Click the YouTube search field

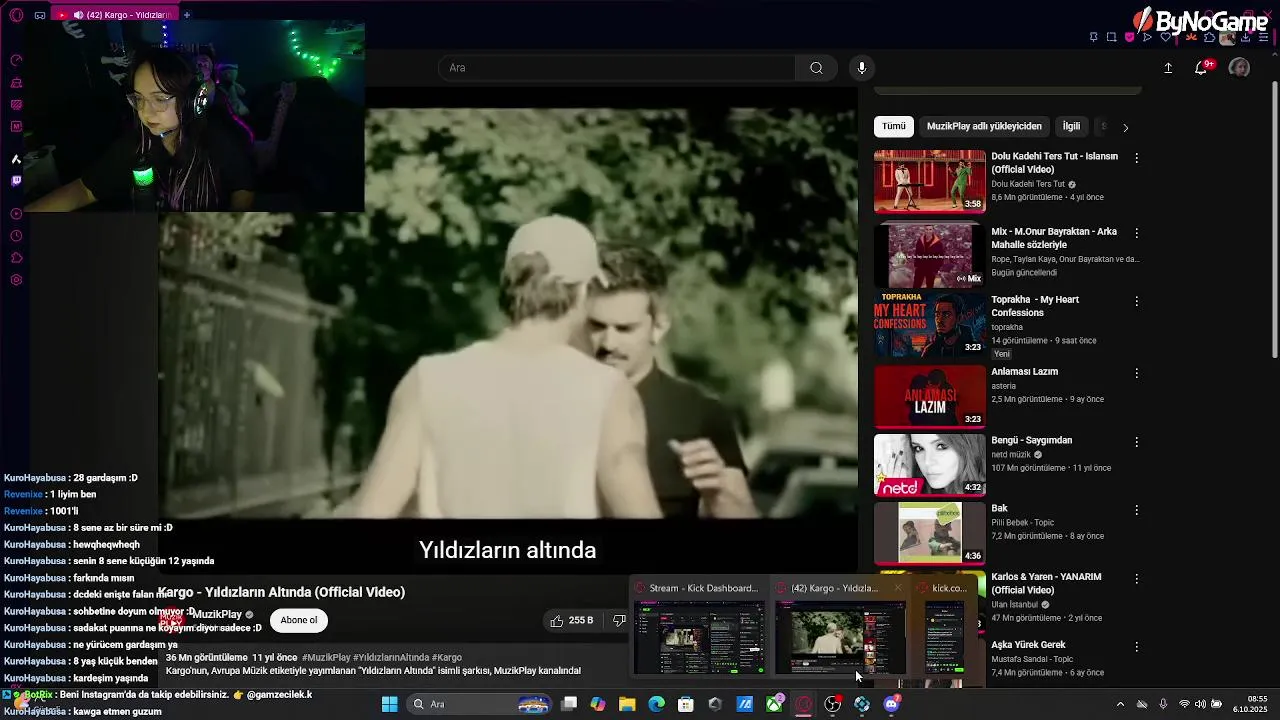[x=617, y=68]
